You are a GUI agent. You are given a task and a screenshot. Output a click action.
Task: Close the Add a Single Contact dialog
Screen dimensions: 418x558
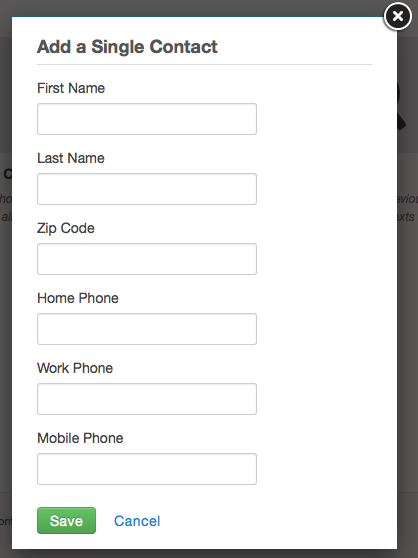click(x=398, y=16)
